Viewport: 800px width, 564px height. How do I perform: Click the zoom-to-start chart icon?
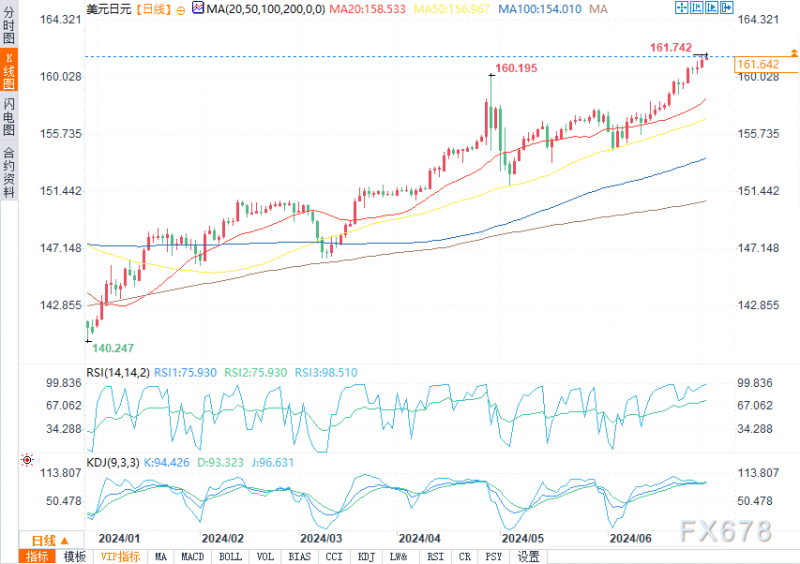click(x=696, y=7)
